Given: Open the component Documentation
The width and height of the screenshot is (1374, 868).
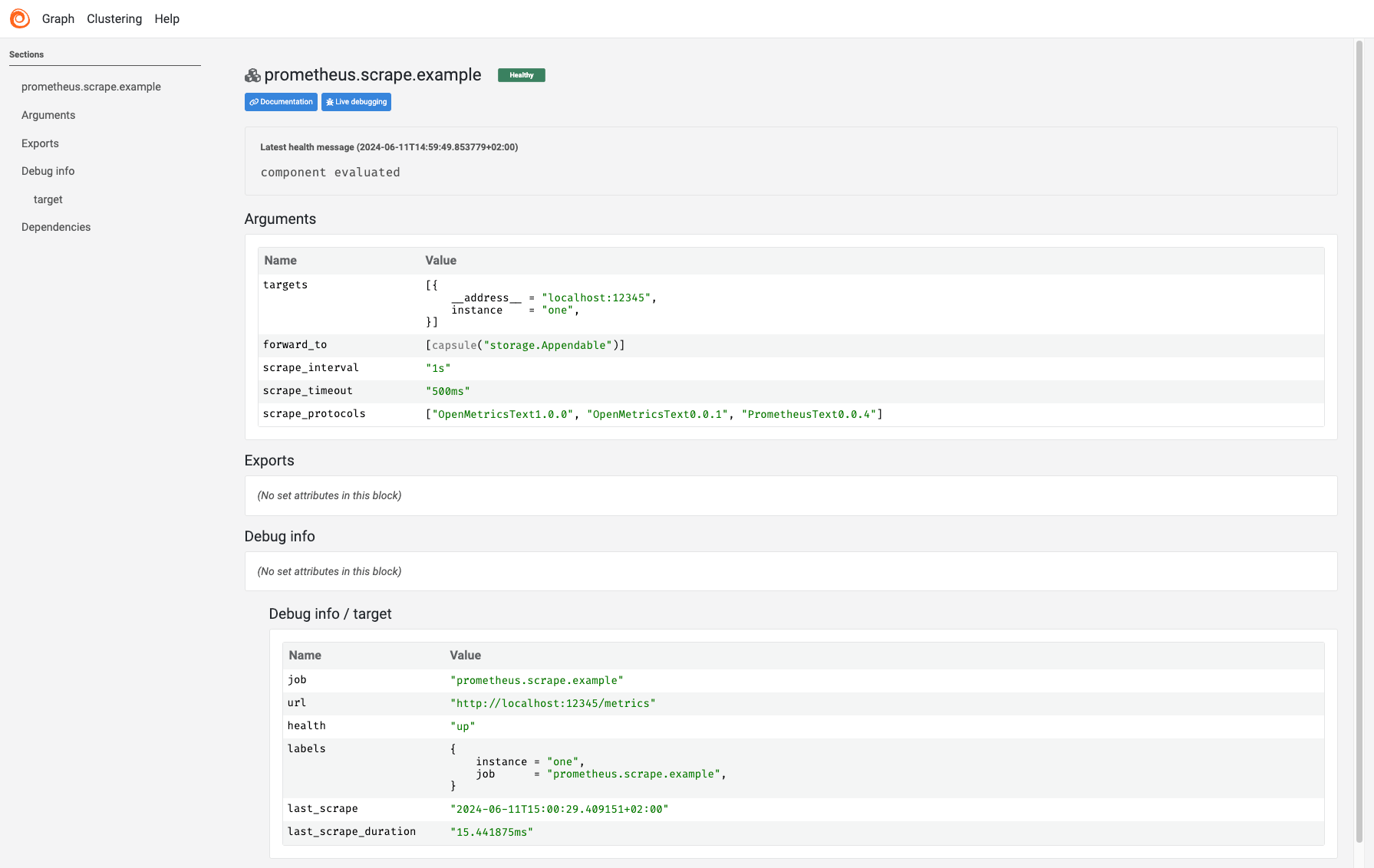Looking at the screenshot, I should [281, 101].
